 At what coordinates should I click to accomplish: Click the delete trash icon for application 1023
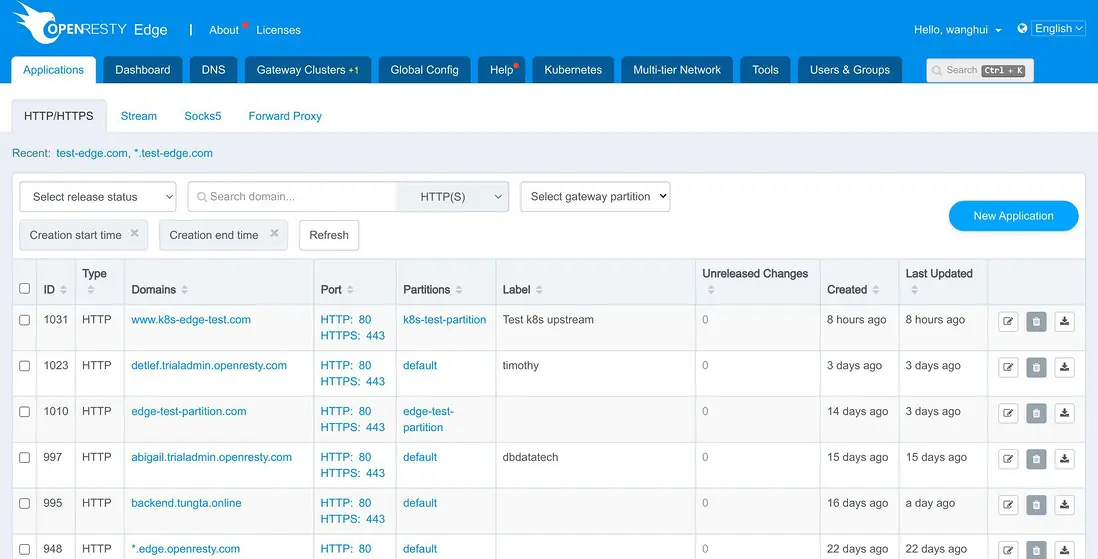[1036, 367]
